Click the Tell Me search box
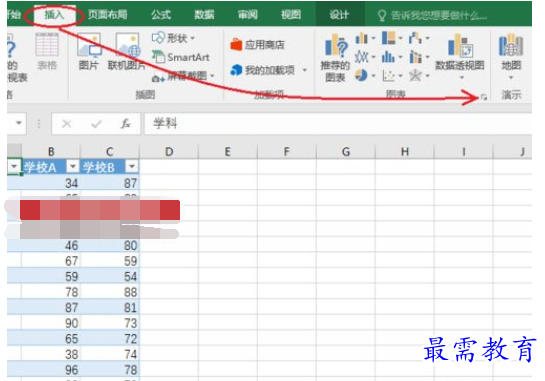 coord(432,16)
